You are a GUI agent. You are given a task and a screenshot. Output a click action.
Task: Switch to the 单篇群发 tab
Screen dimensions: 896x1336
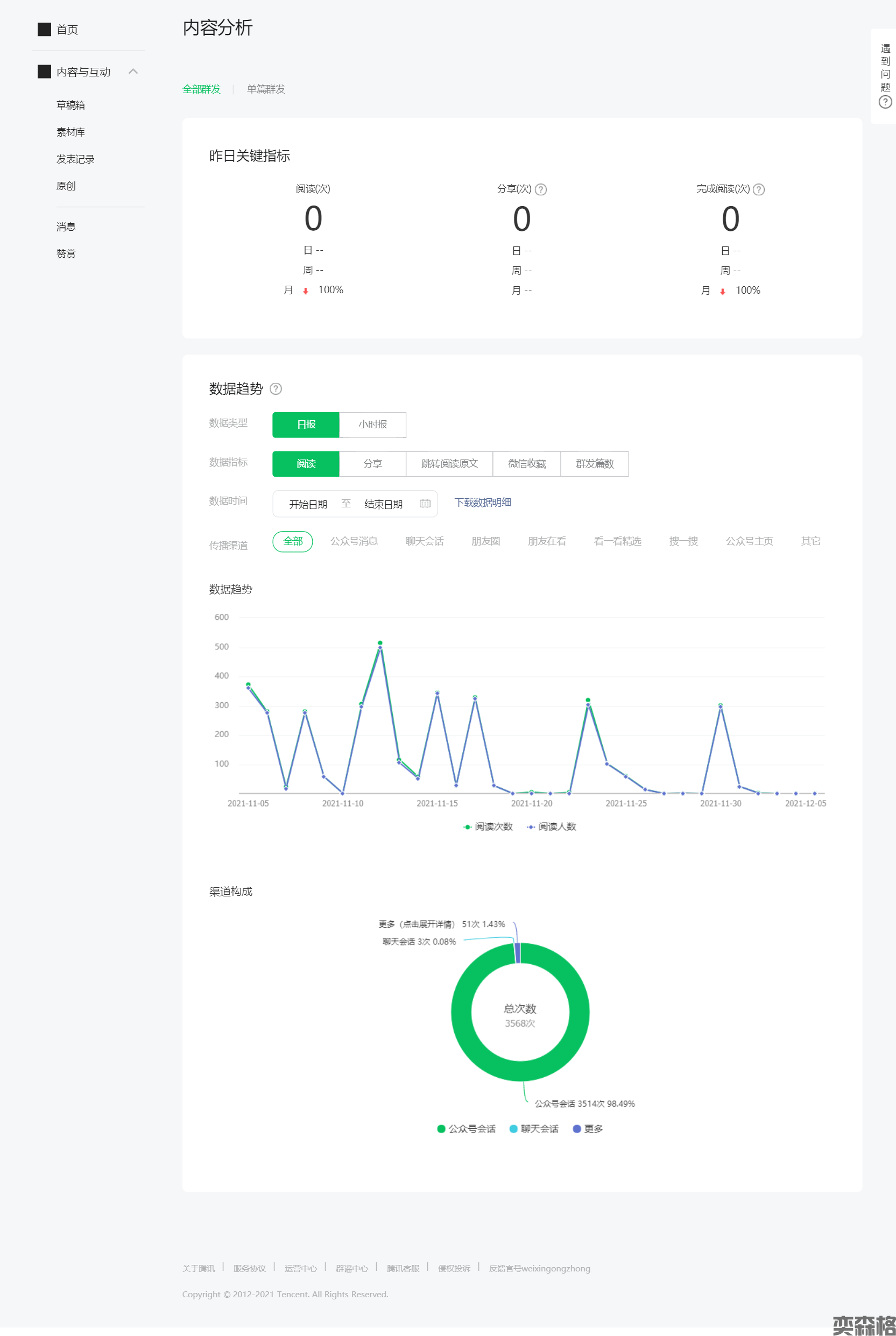(266, 89)
